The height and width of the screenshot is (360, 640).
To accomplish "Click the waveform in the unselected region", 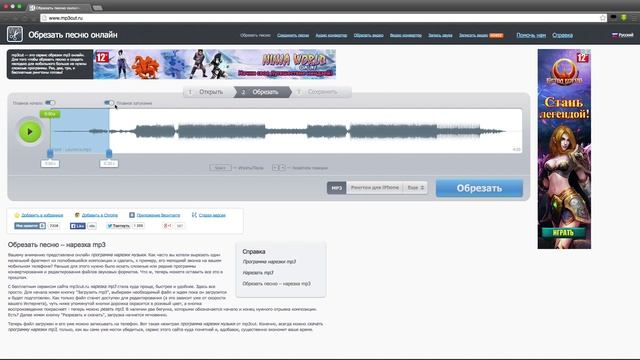I will [315, 131].
